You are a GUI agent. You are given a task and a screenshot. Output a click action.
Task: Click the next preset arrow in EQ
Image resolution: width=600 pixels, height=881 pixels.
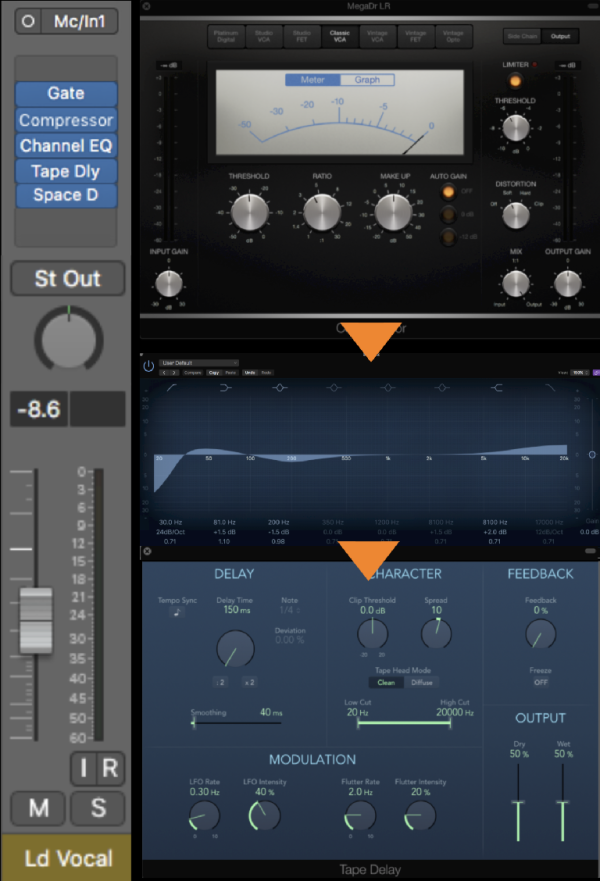point(174,373)
